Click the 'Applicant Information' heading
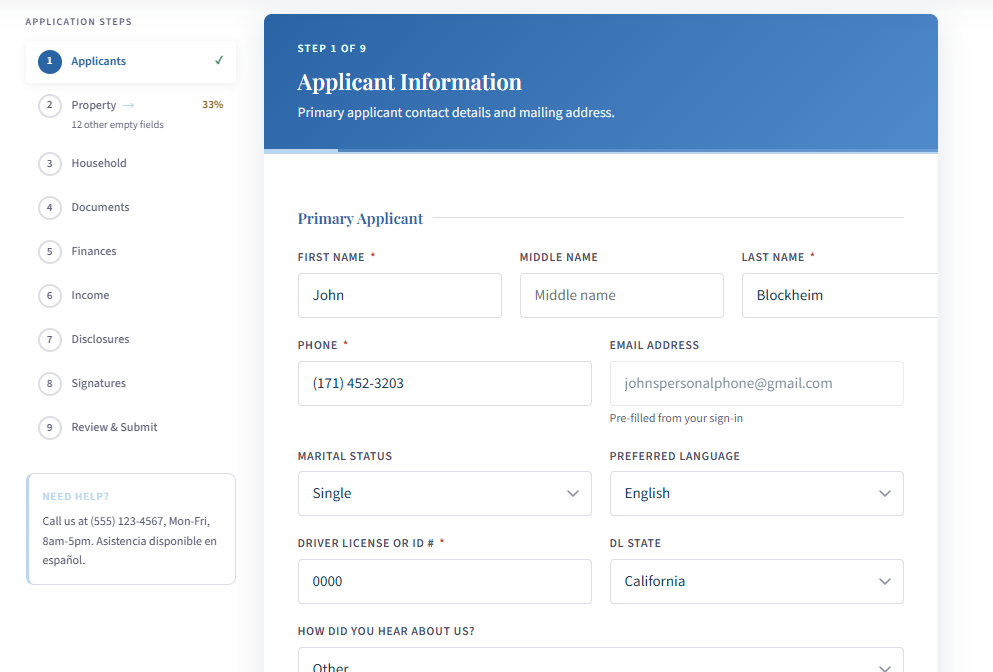This screenshot has width=993, height=672. 410,82
